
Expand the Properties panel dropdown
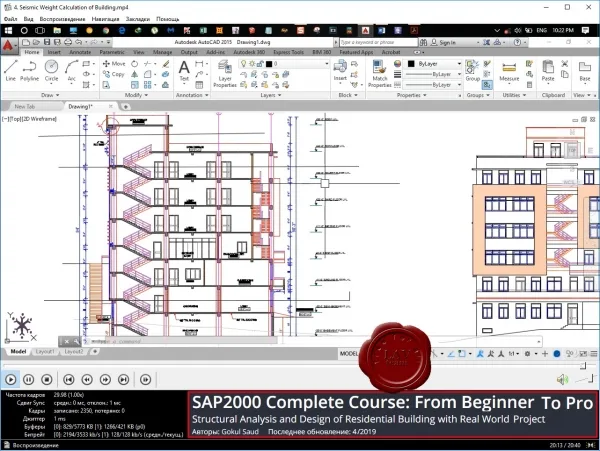[x=411, y=95]
